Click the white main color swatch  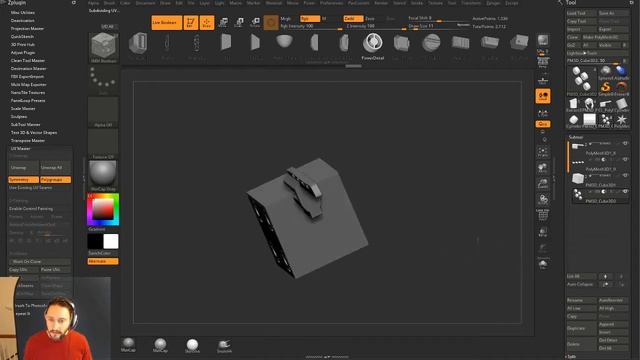point(111,241)
